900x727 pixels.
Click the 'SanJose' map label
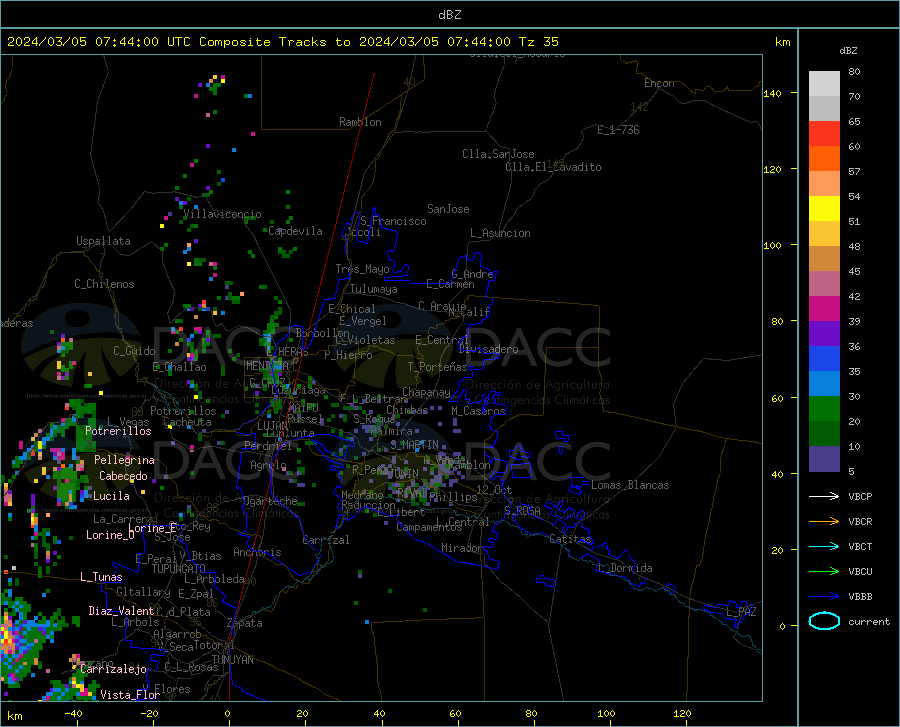click(448, 209)
